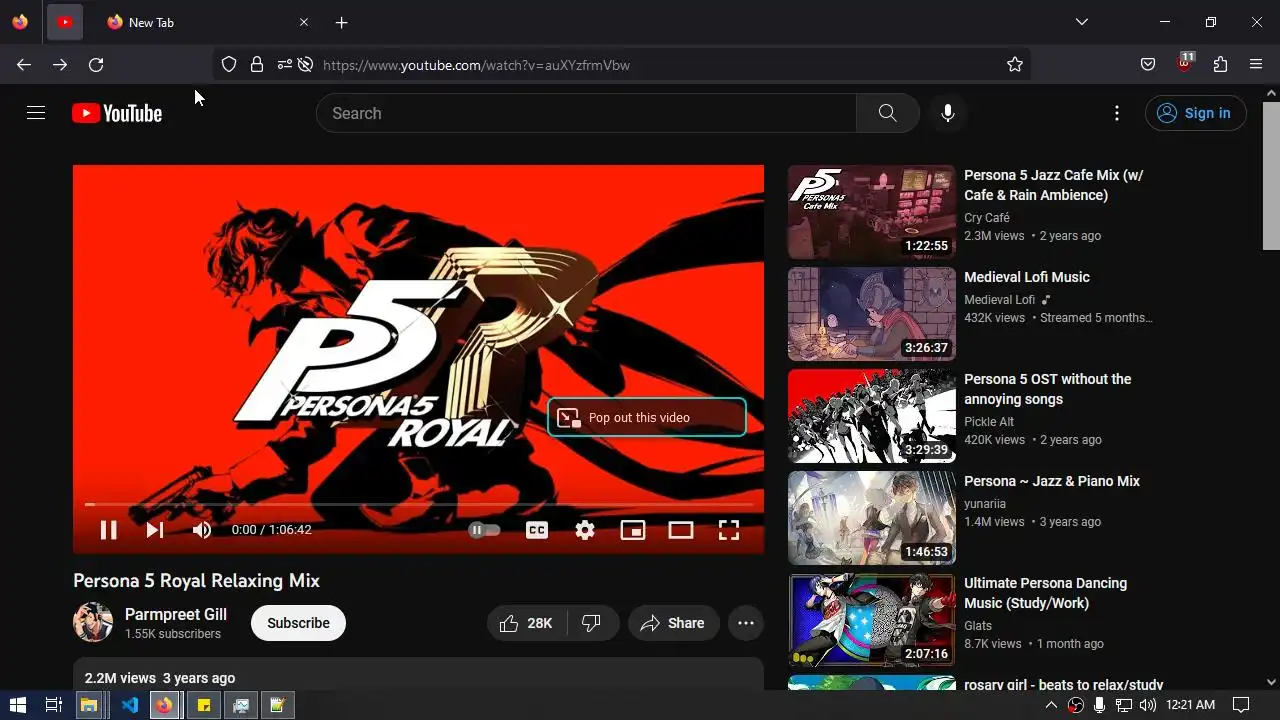
Task: Switch to theater mode
Action: click(681, 530)
